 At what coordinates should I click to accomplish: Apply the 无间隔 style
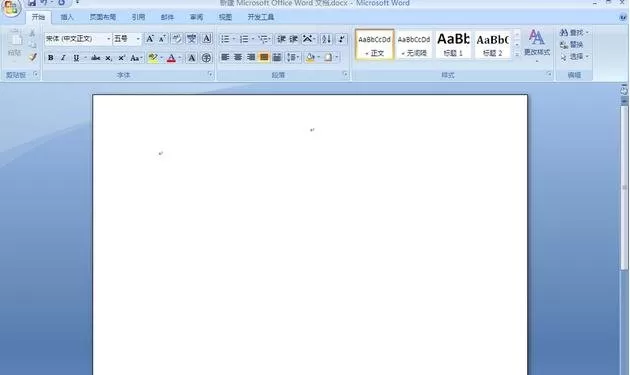click(414, 45)
